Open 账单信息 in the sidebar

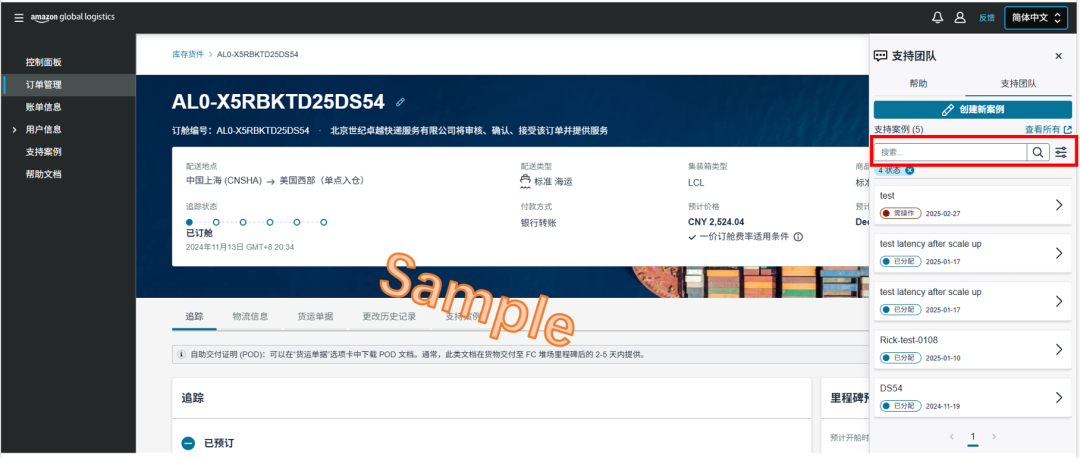[x=43, y=107]
